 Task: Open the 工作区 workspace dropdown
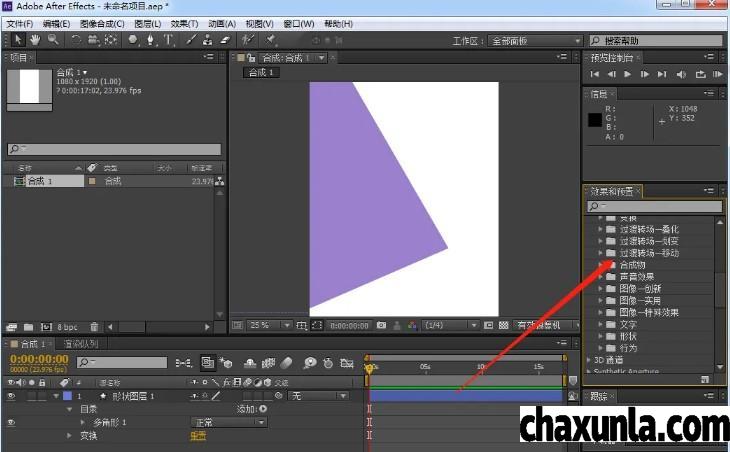534,41
